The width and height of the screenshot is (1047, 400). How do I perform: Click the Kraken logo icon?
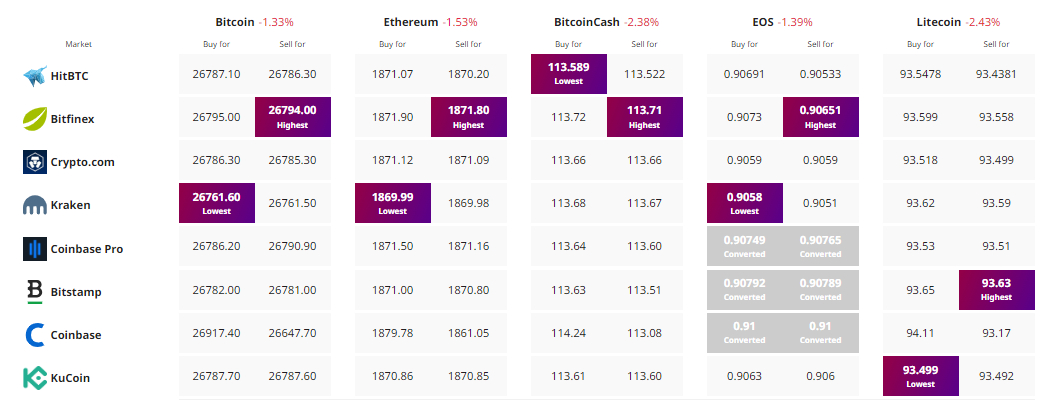click(35, 205)
